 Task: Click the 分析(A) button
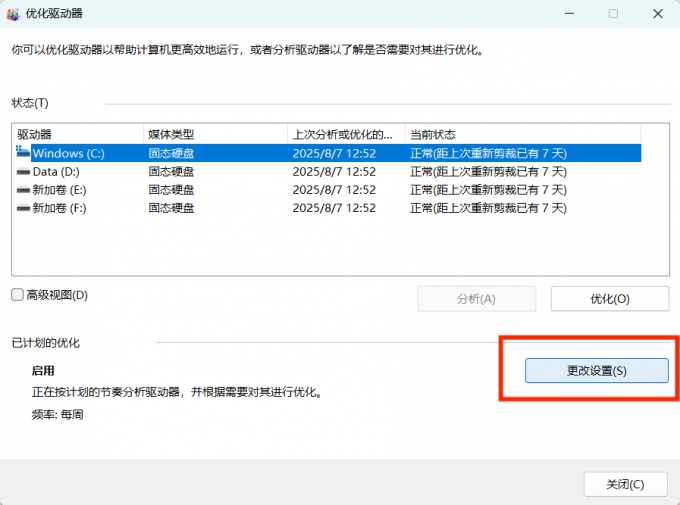coord(476,298)
